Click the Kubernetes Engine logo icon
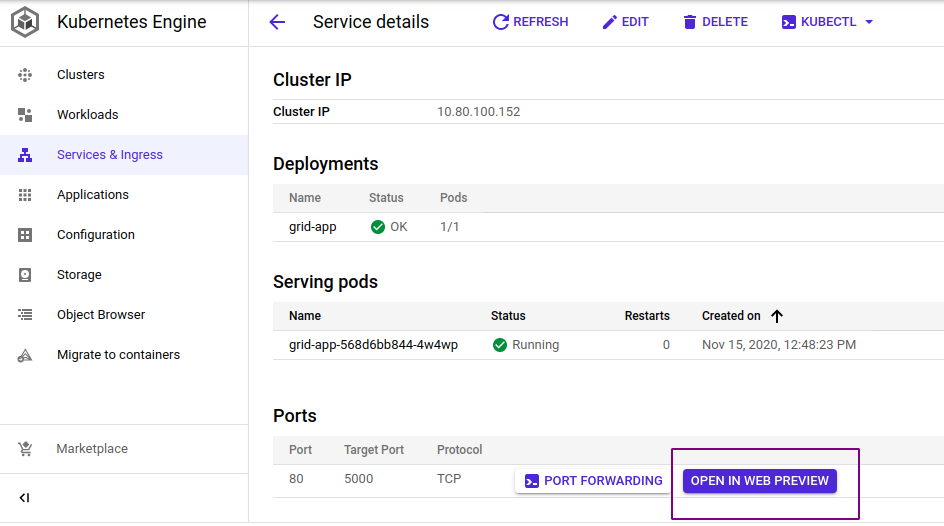The image size is (944, 526). 26,22
